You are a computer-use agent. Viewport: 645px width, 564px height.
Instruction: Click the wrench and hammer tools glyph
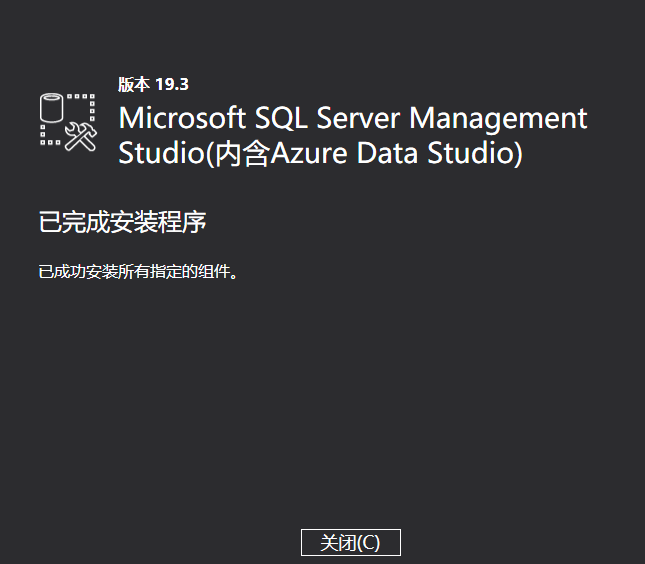pyautogui.click(x=80, y=137)
